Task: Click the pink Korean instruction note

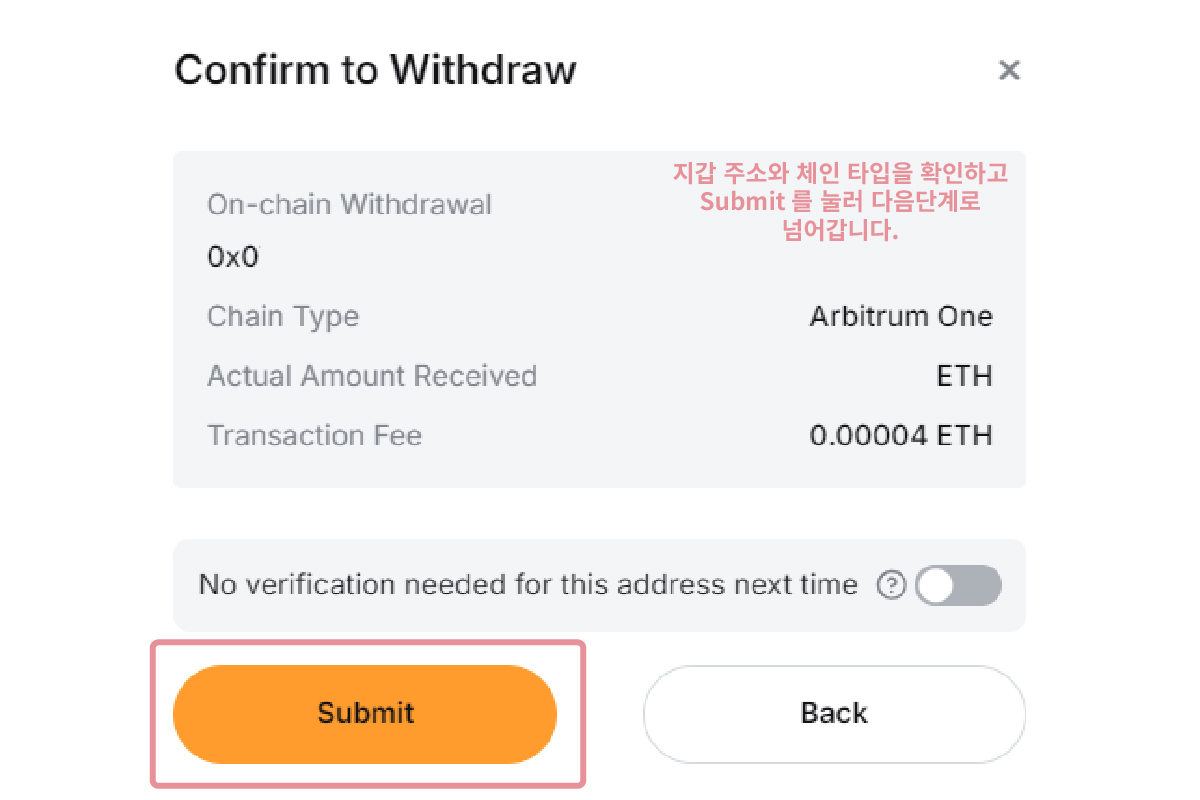Action: pyautogui.click(x=840, y=202)
